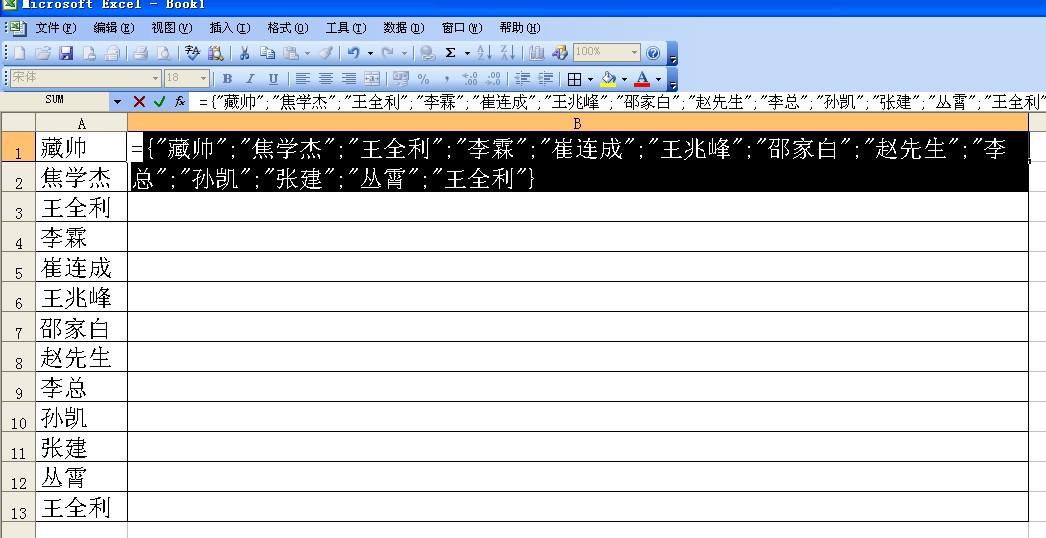Image resolution: width=1046 pixels, height=538 pixels.
Task: Expand the Undo history dropdown arrow
Action: (370, 53)
